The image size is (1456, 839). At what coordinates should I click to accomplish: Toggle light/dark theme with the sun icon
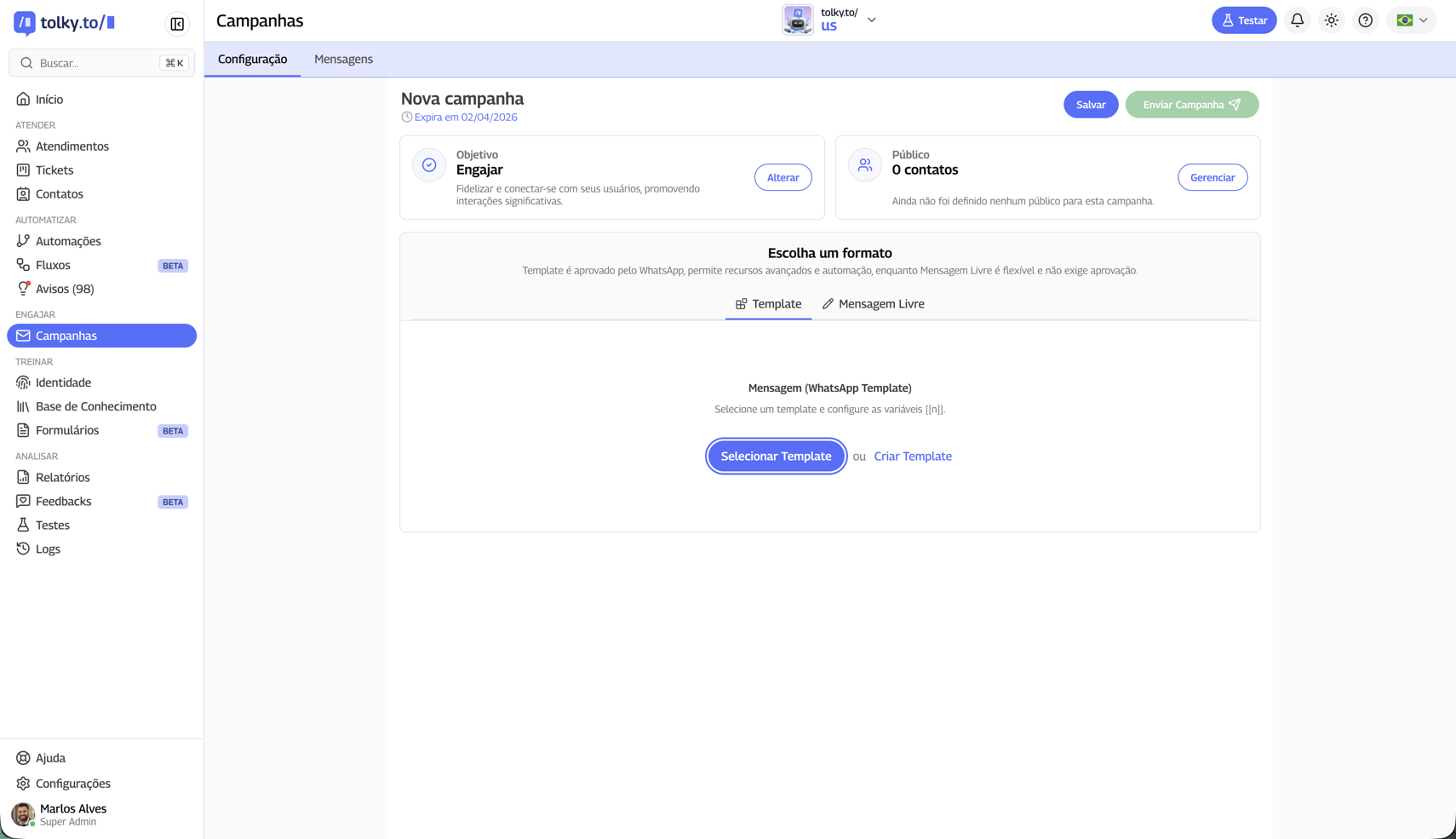[1331, 20]
